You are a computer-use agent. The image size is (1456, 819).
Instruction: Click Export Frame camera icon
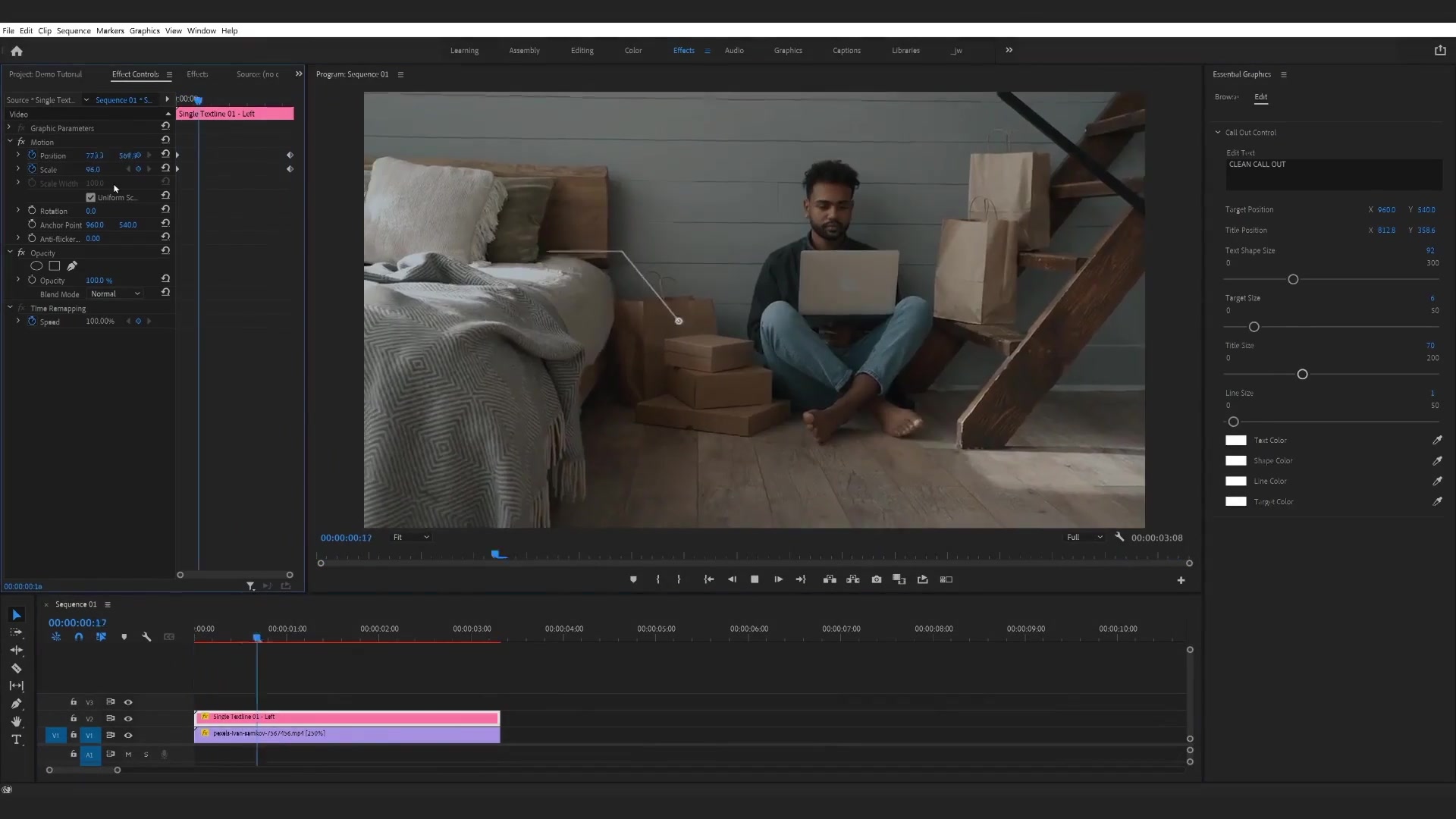pyautogui.click(x=877, y=579)
